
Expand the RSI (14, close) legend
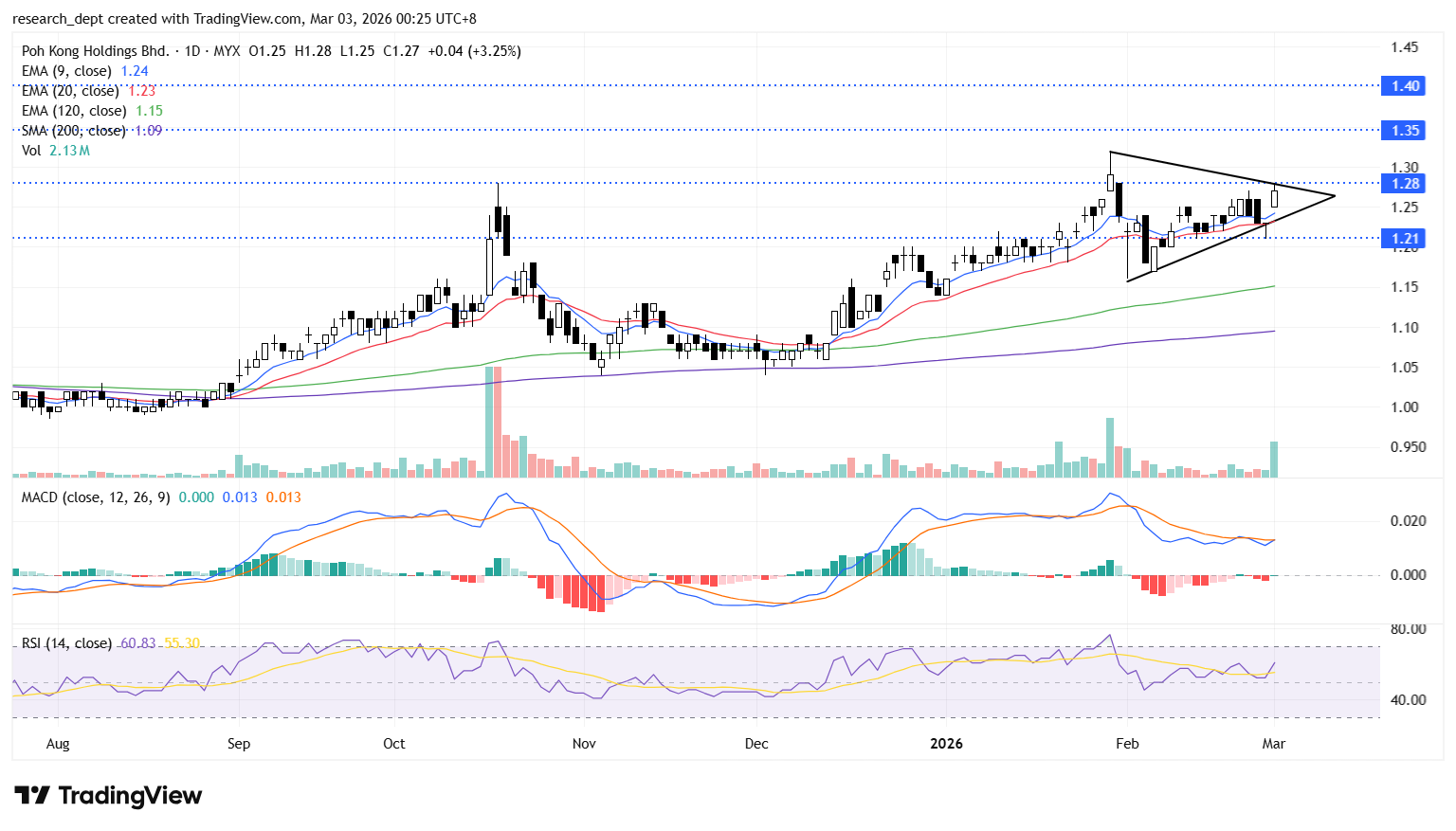click(x=66, y=643)
